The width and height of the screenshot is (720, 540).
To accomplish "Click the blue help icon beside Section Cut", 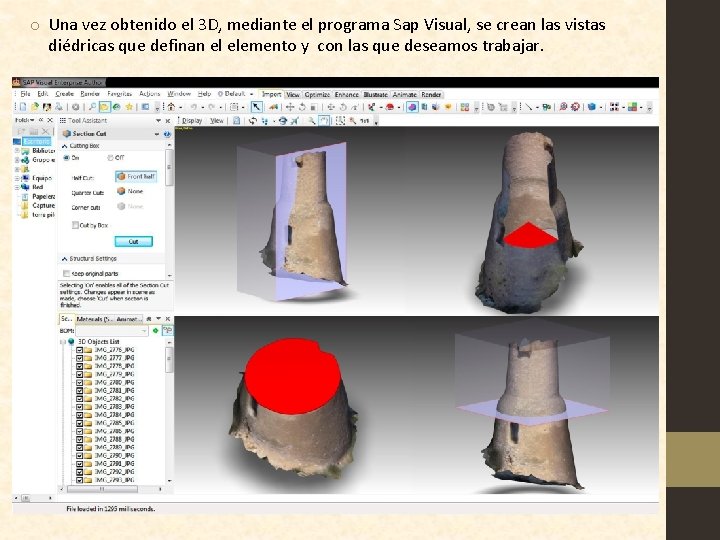I will (x=167, y=134).
